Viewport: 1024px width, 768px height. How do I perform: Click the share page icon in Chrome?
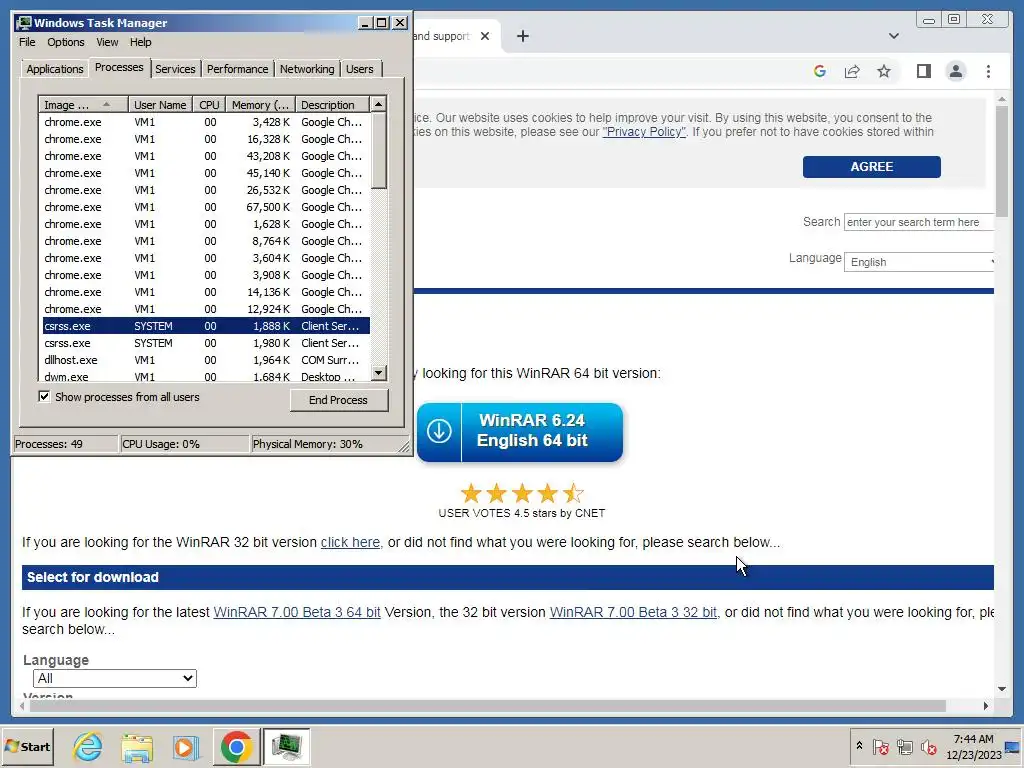tap(852, 71)
